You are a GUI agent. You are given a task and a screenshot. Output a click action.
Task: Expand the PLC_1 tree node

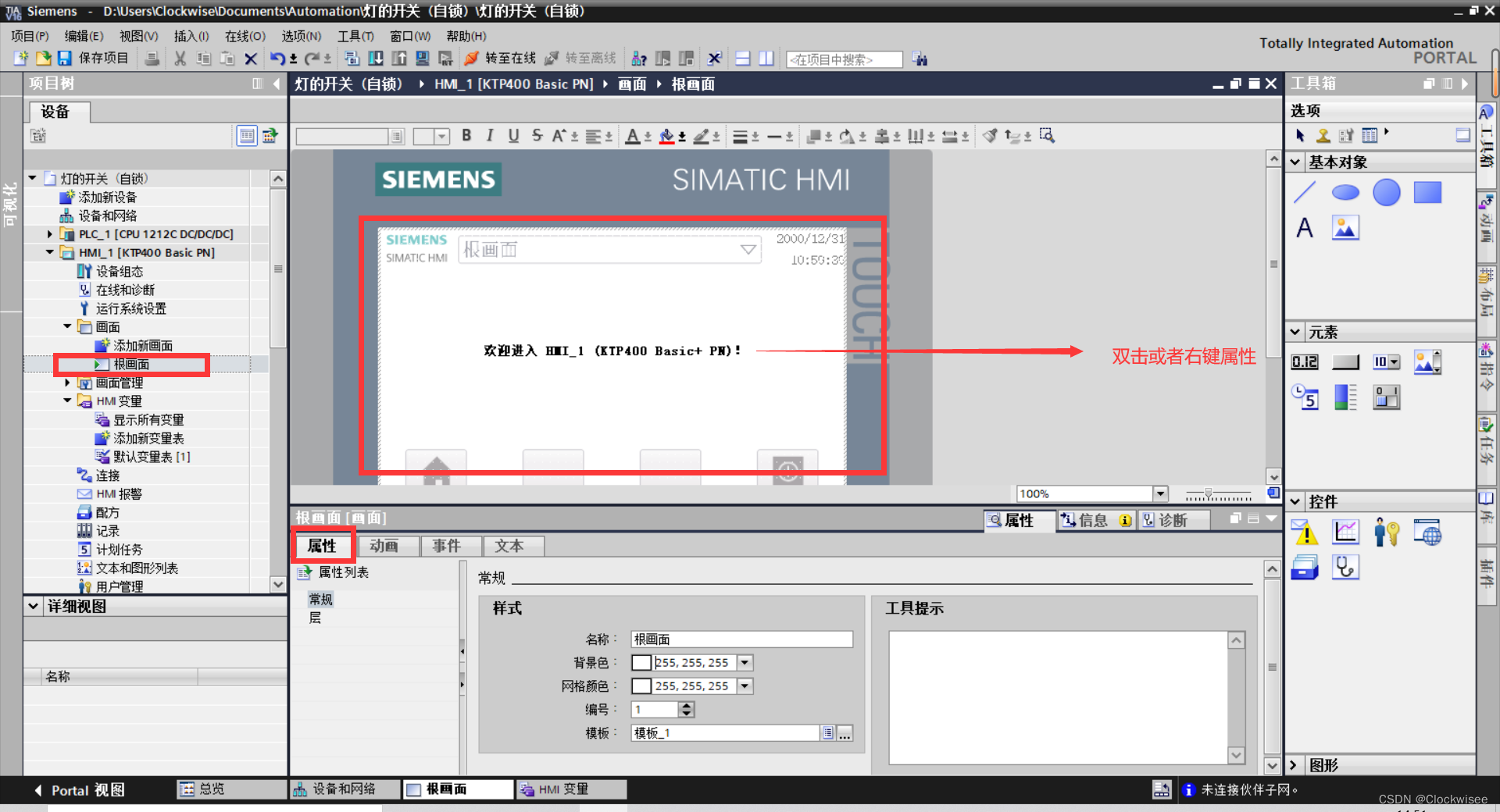click(49, 234)
